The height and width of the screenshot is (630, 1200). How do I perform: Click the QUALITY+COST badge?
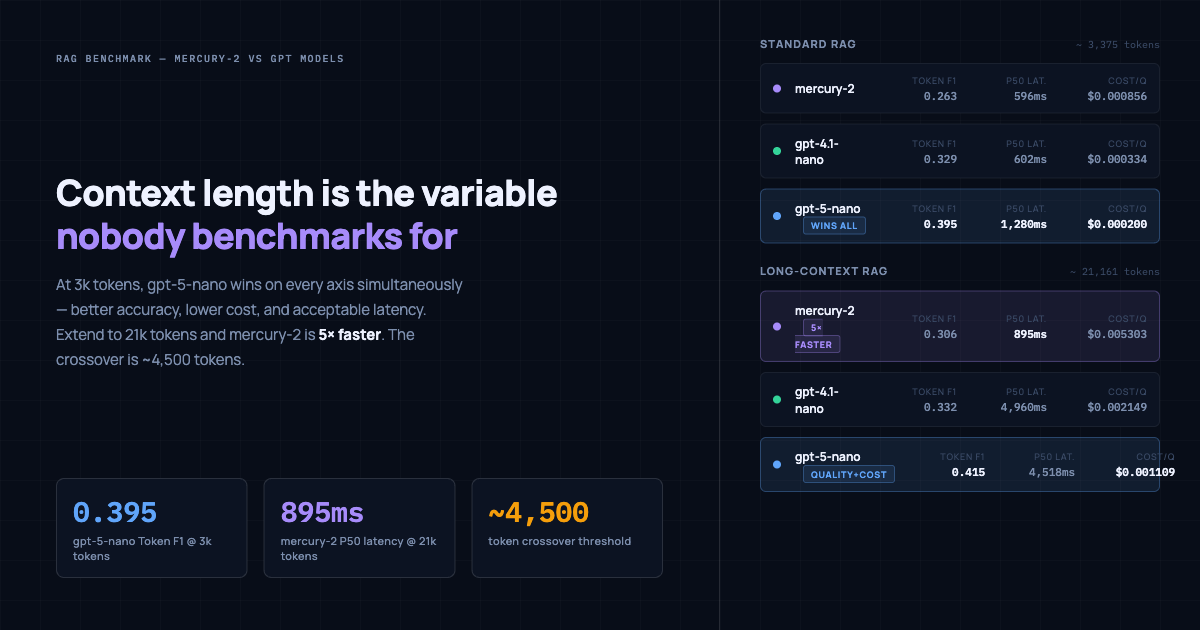click(x=848, y=474)
